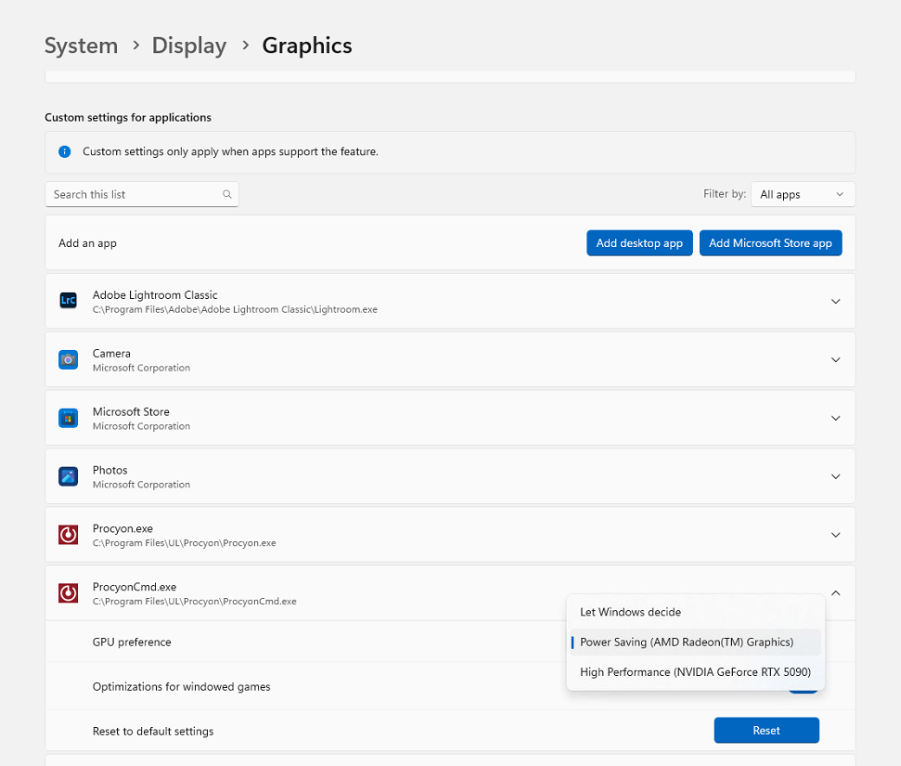Screen dimensions: 901x766
Task: Click the Search this list field
Action: pyautogui.click(x=142, y=194)
